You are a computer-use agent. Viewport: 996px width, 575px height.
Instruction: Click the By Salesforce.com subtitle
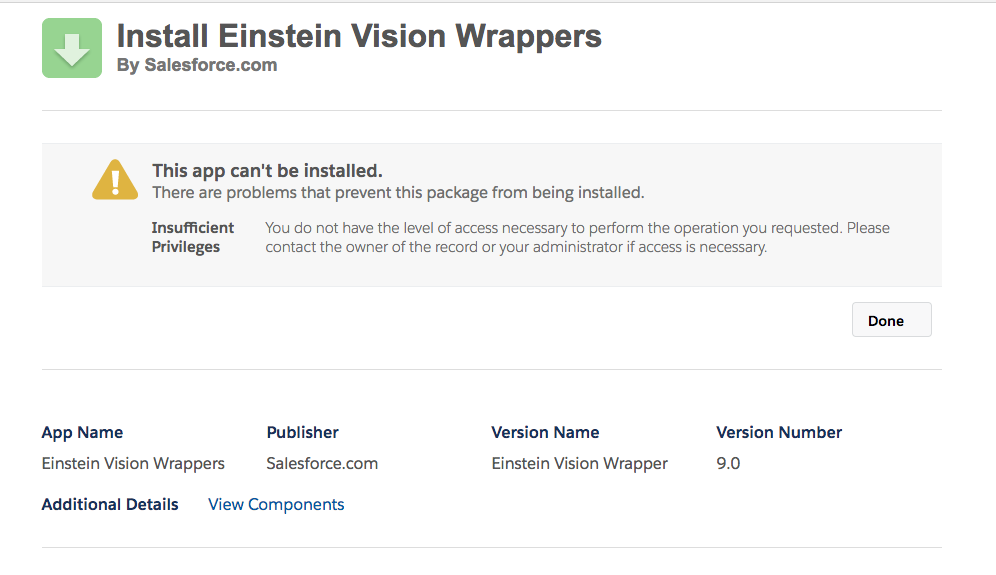pos(197,66)
